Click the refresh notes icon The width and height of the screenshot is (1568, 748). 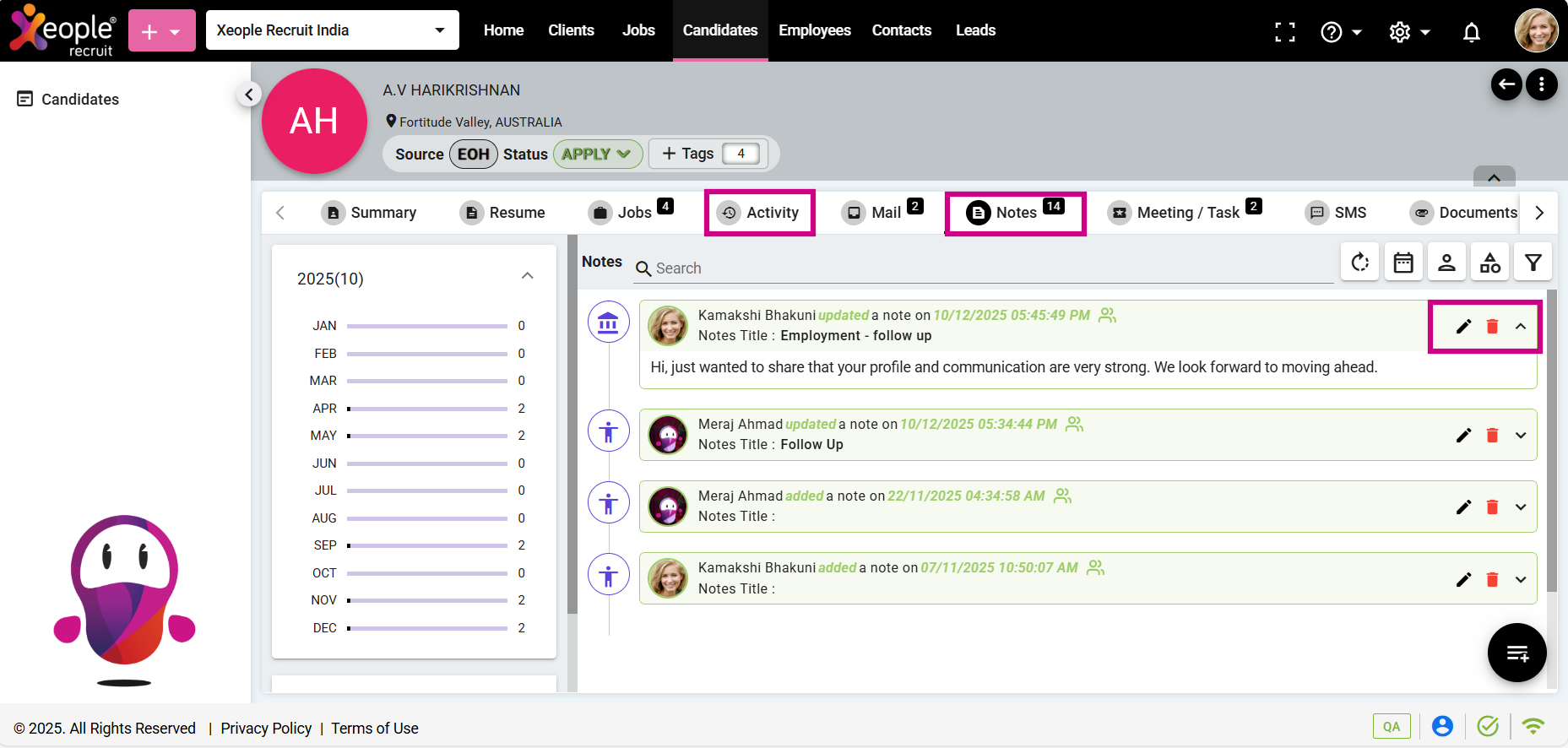coord(1359,263)
